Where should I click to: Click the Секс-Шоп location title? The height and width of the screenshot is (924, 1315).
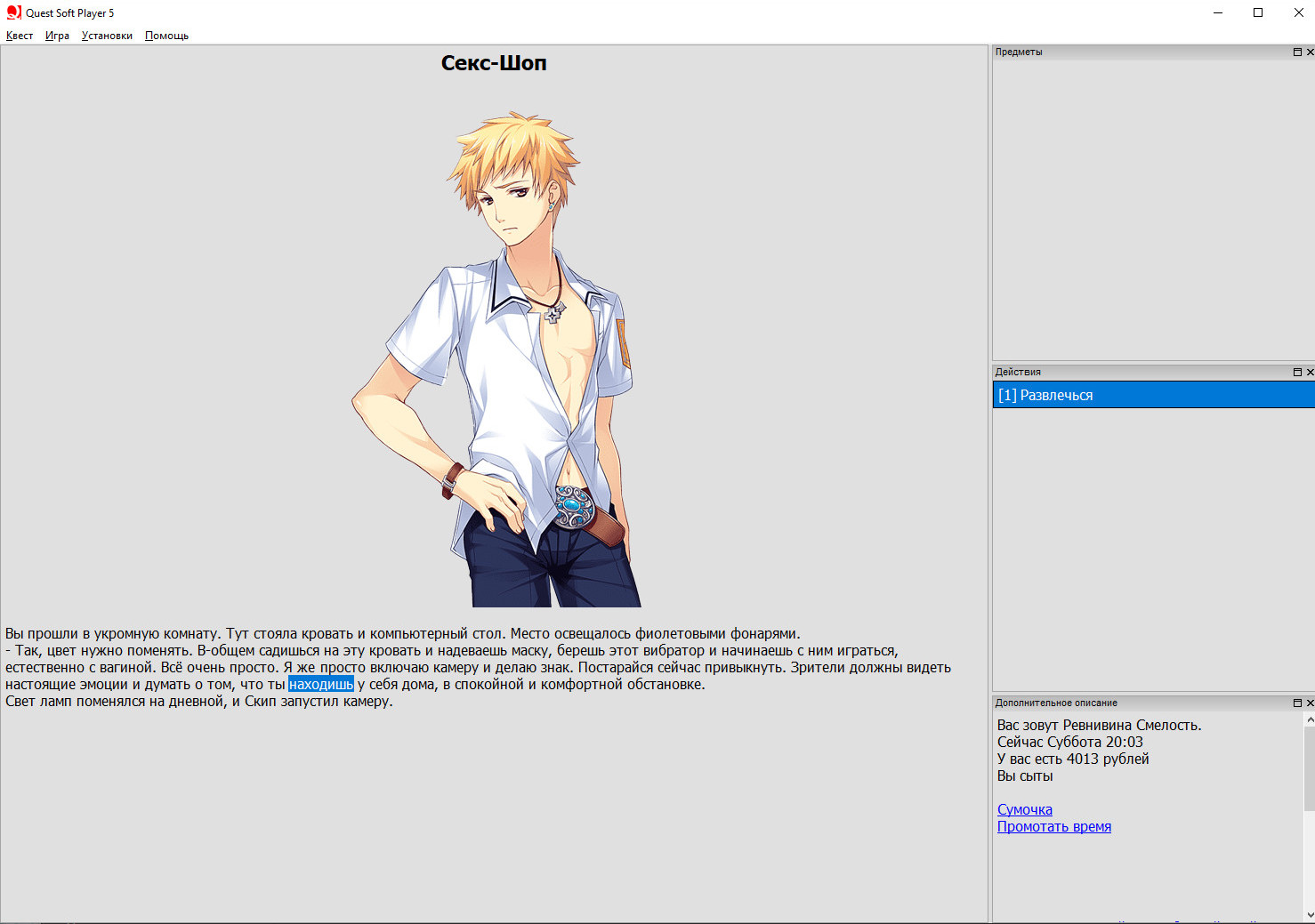494,63
